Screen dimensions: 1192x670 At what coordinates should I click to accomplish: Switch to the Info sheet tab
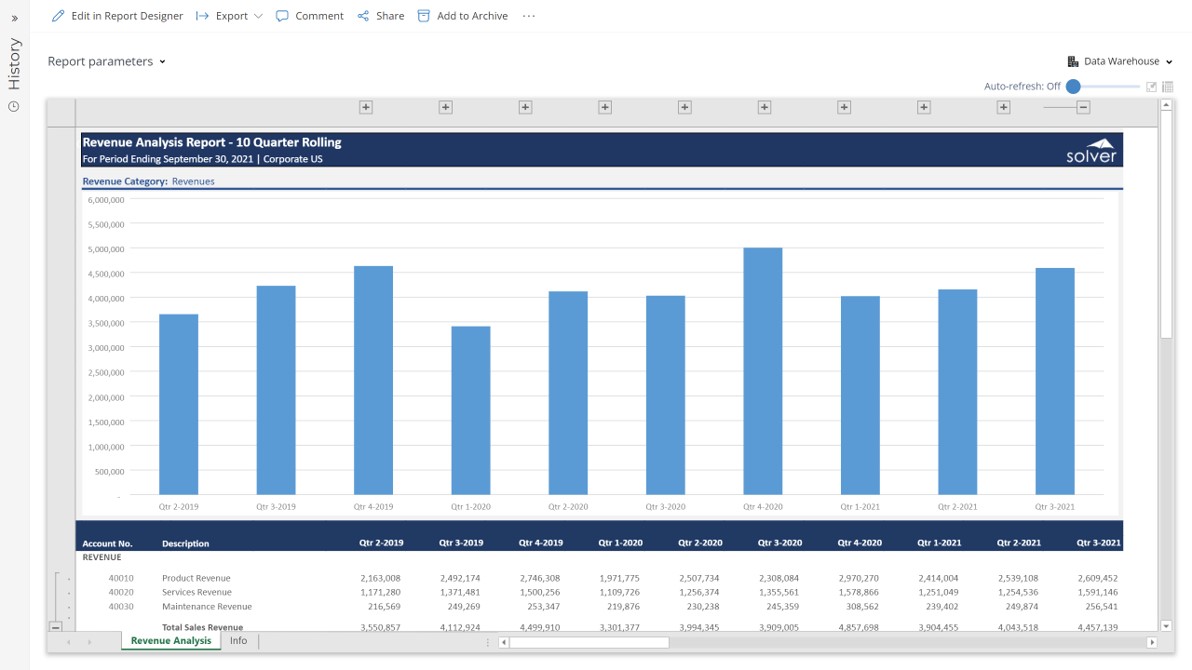tap(238, 641)
